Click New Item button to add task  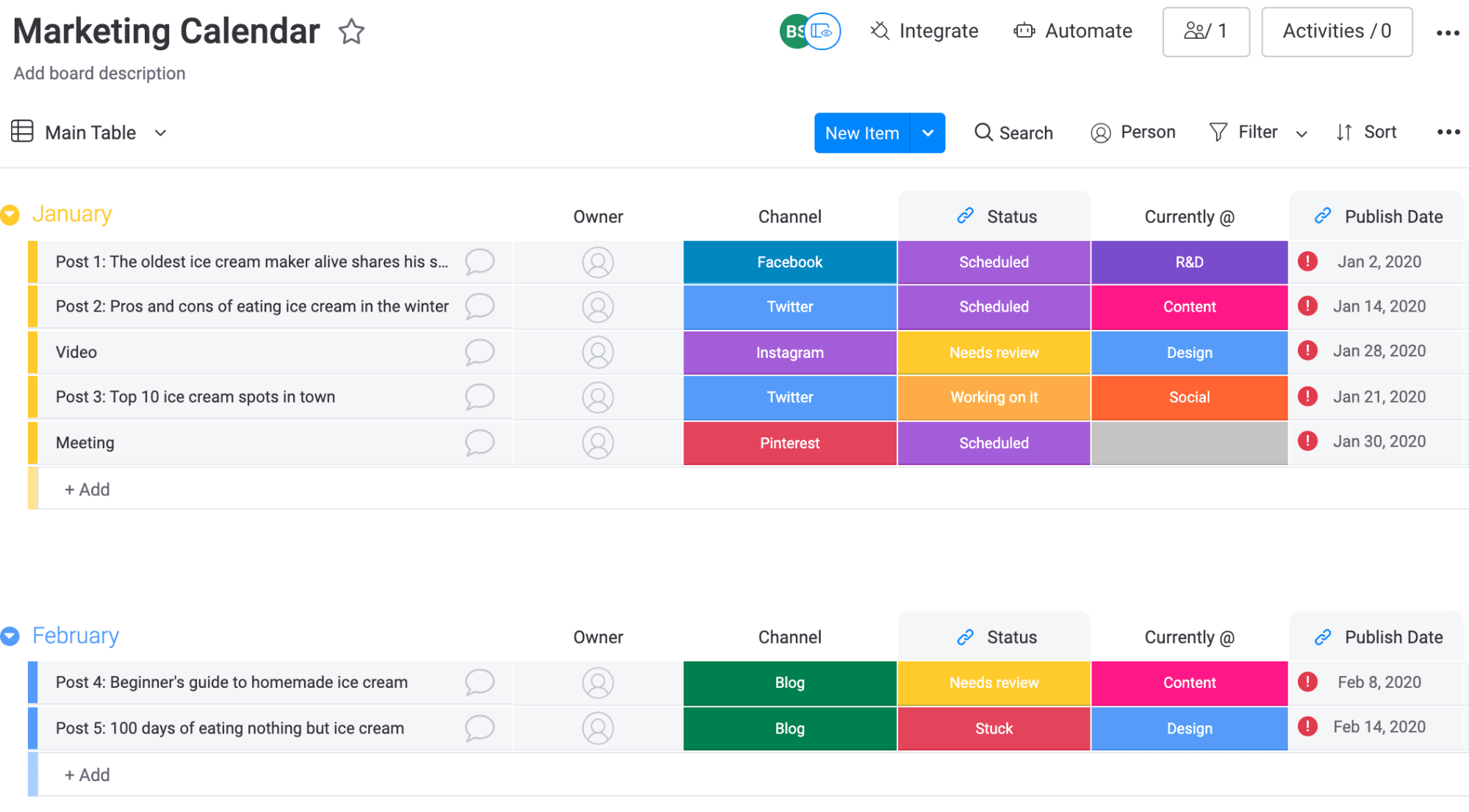click(862, 132)
